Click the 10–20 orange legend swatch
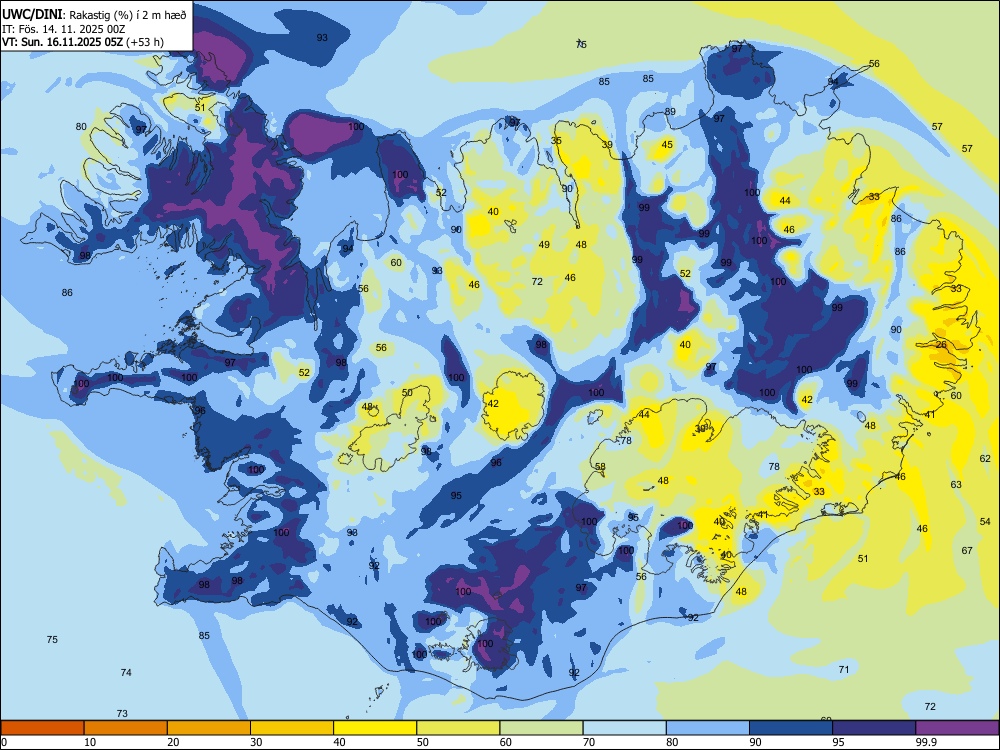This screenshot has width=1000, height=750. click(x=126, y=728)
